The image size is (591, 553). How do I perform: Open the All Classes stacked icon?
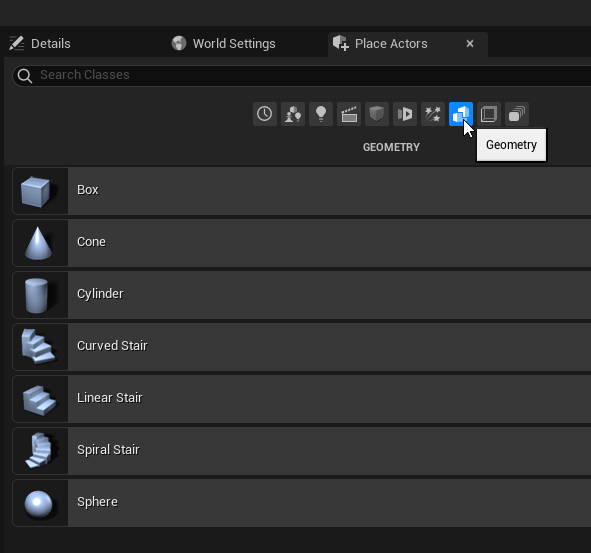517,114
